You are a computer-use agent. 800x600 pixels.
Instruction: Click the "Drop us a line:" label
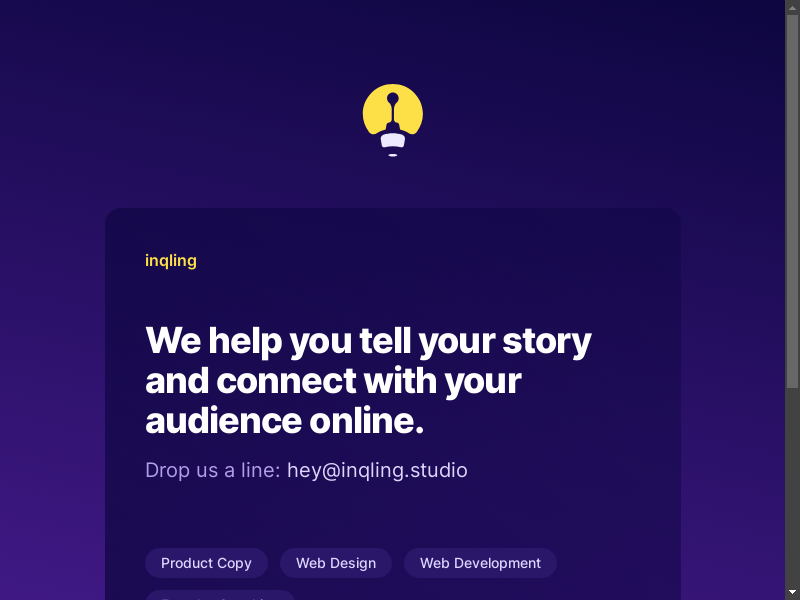(213, 470)
